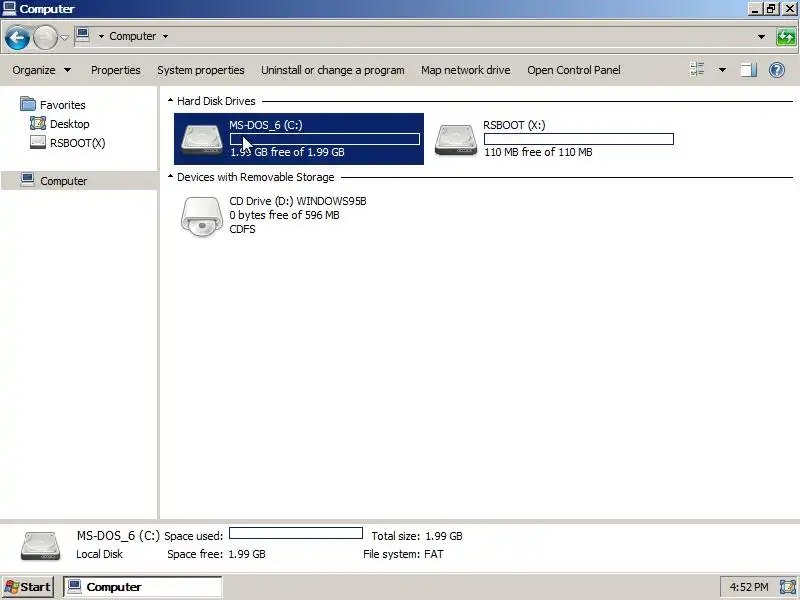Click 'Total size: 1.99 GB' in details pane
Screen dimensions: 800x600
(x=417, y=536)
